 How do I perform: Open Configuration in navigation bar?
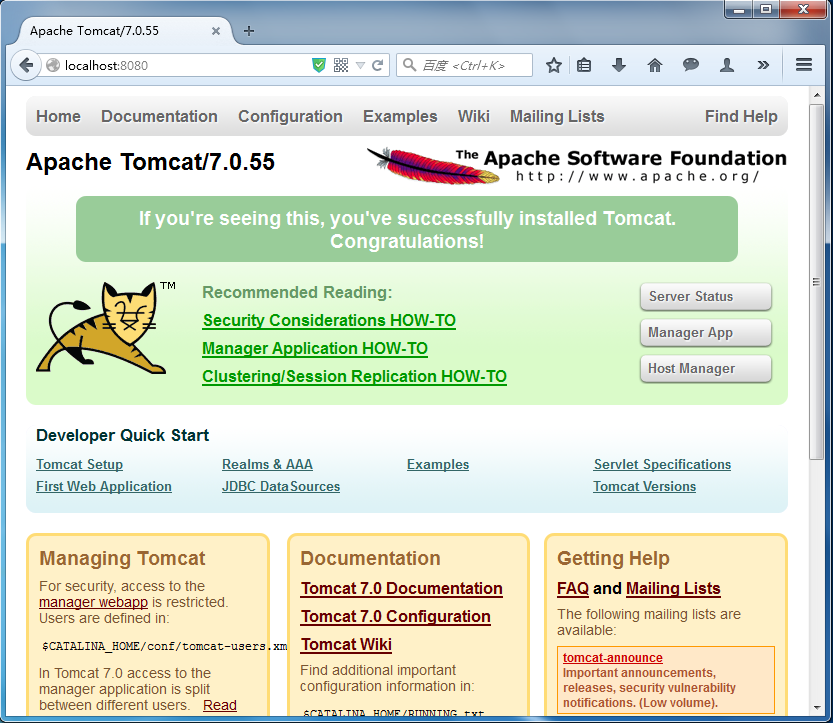tap(290, 116)
